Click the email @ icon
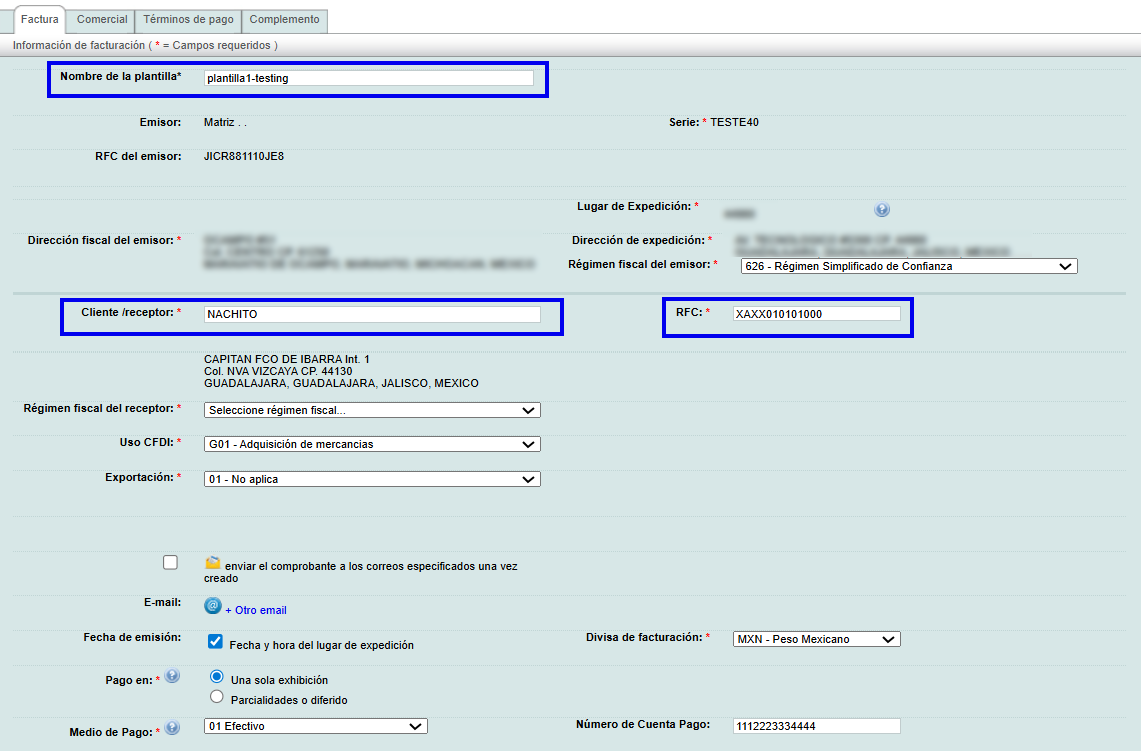 (212, 606)
